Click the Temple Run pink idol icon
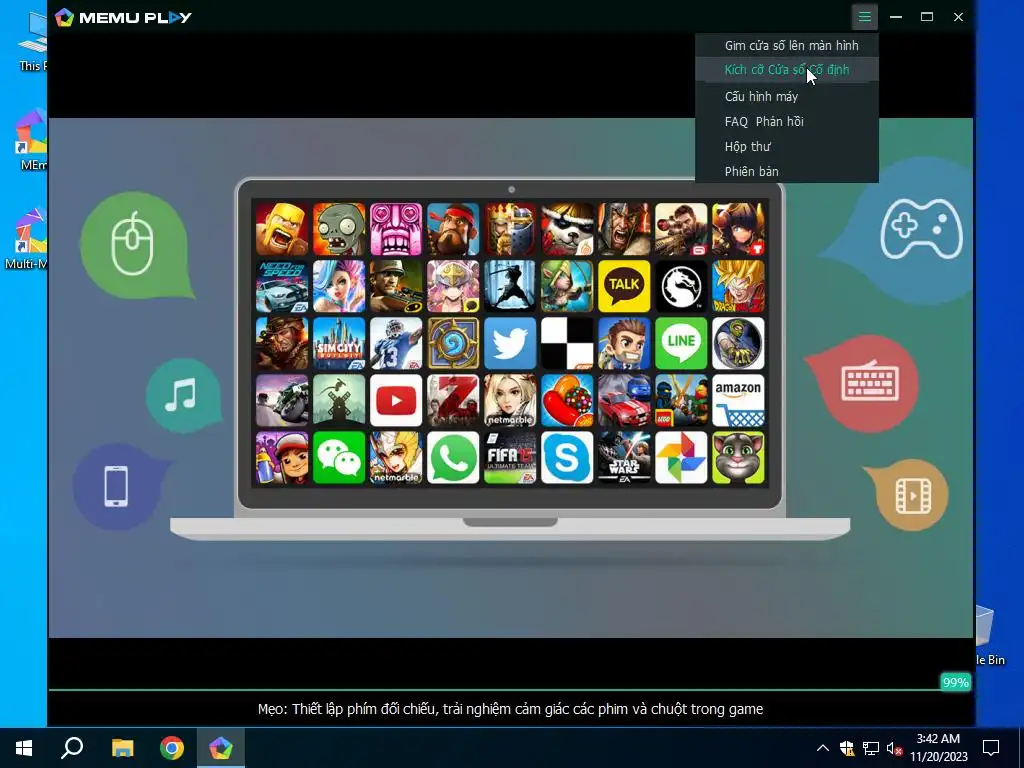1024x768 pixels. (x=396, y=229)
